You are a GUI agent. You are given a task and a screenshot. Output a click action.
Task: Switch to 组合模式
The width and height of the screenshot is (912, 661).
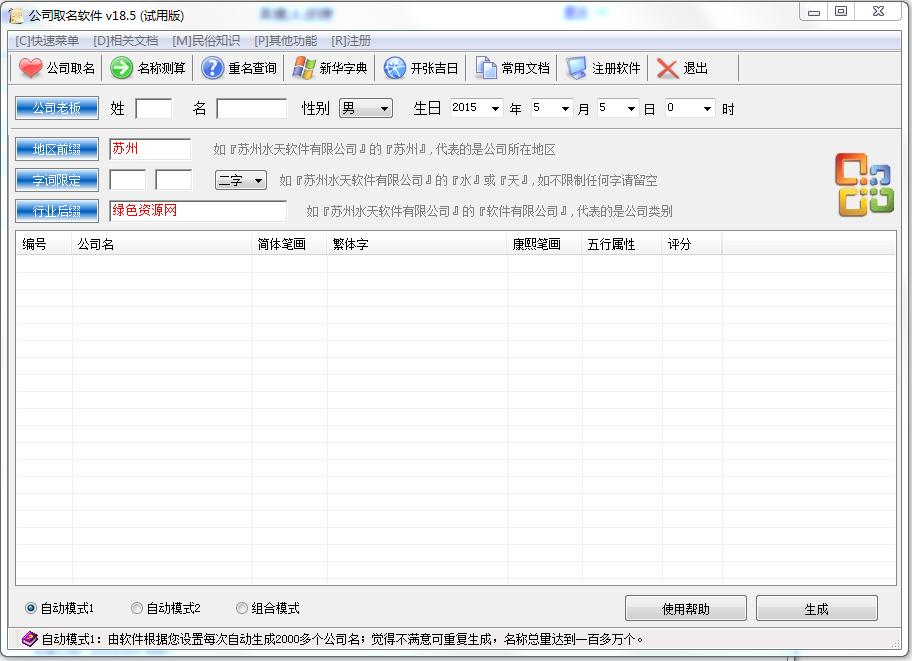coord(241,608)
